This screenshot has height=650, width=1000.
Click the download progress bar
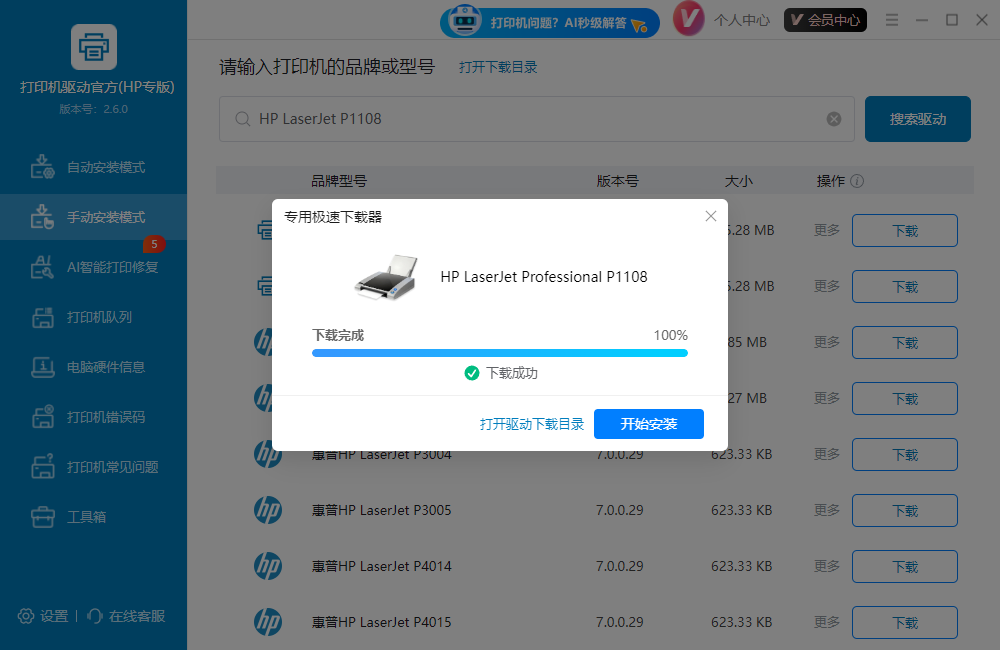pyautogui.click(x=499, y=353)
